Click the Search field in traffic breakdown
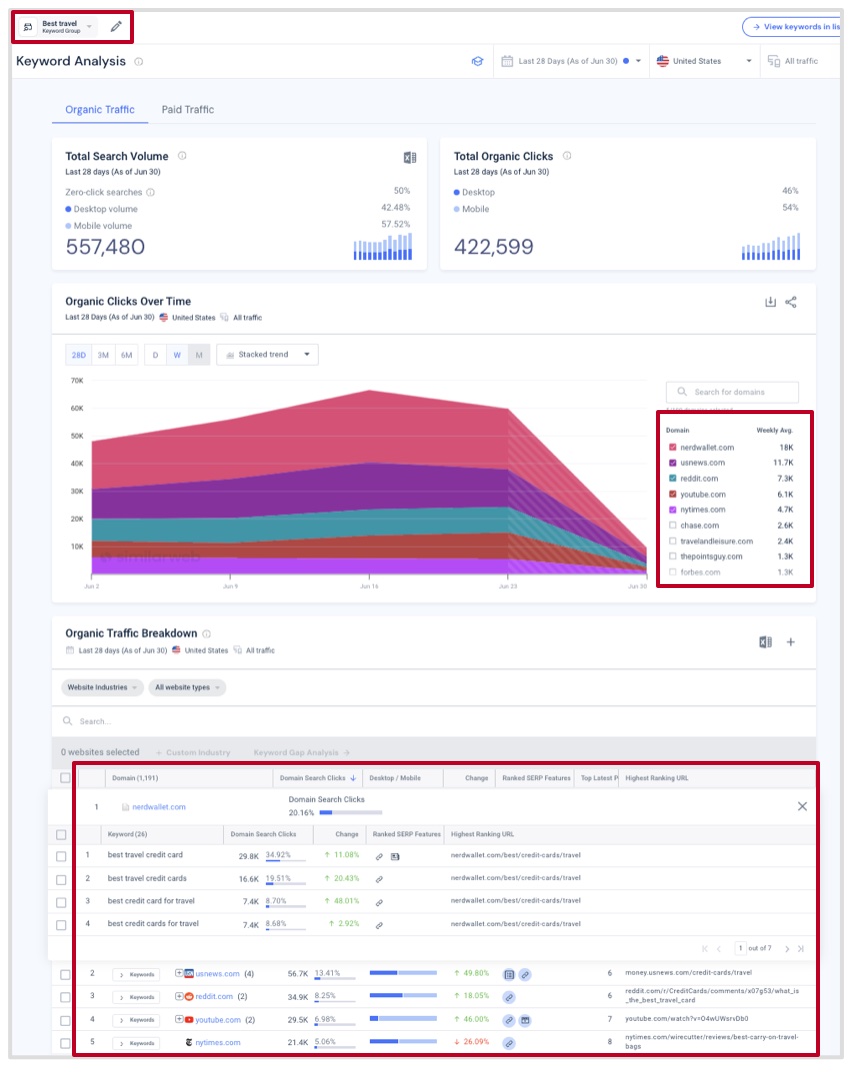Viewport: 856px width, 1072px height. [433, 721]
